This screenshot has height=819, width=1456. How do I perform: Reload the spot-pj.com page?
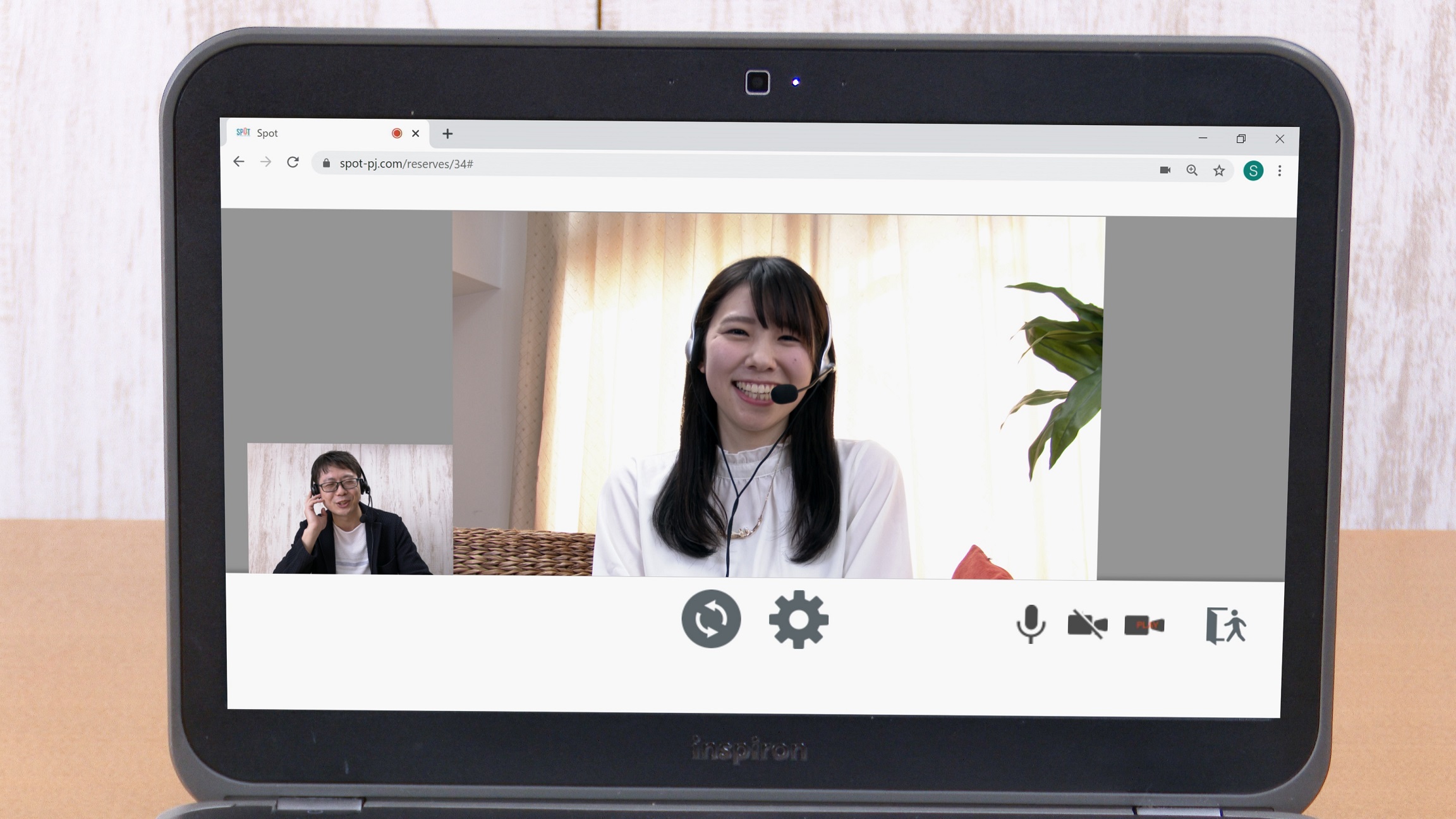[x=293, y=162]
